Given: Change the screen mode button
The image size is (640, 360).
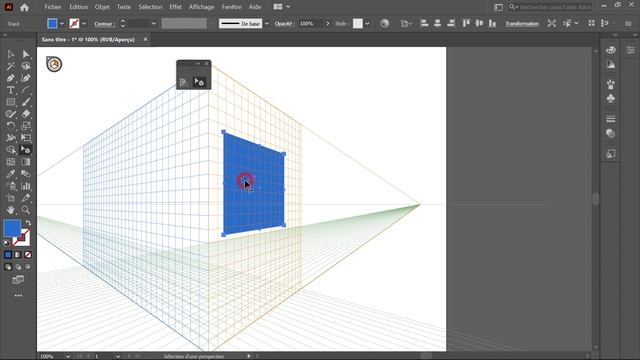Looking at the screenshot, I should [18, 280].
